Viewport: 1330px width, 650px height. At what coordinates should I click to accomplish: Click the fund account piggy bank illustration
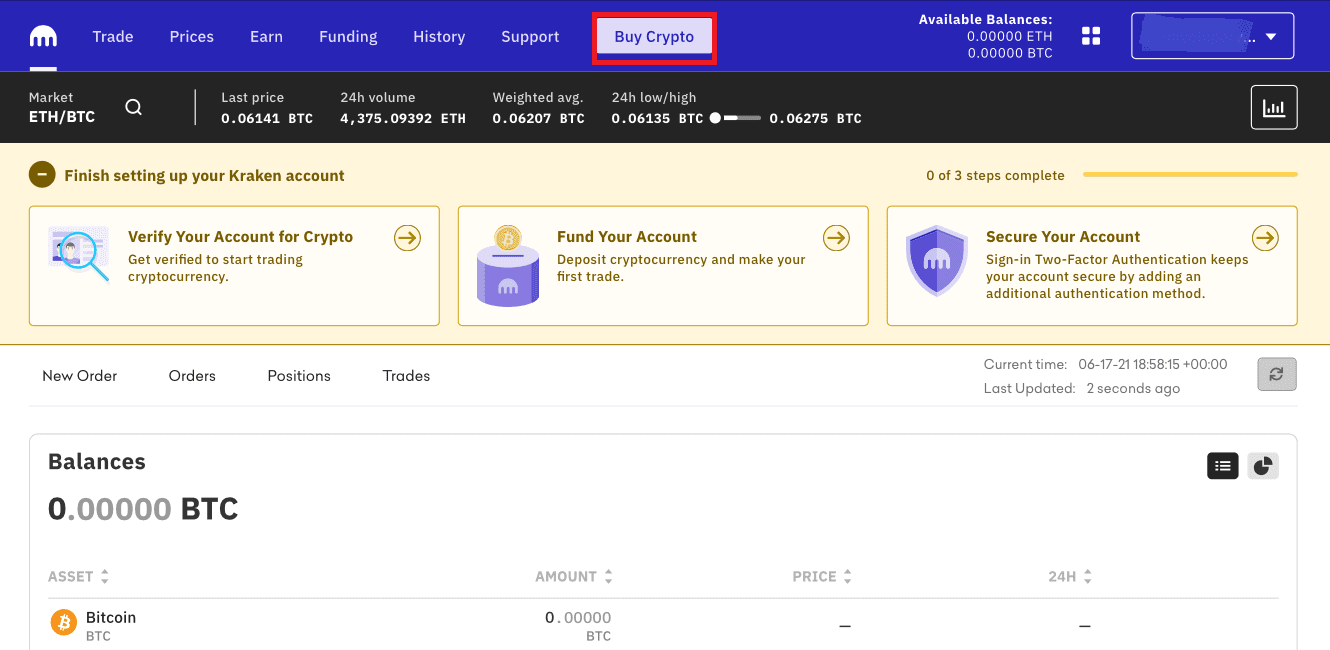pos(508,265)
